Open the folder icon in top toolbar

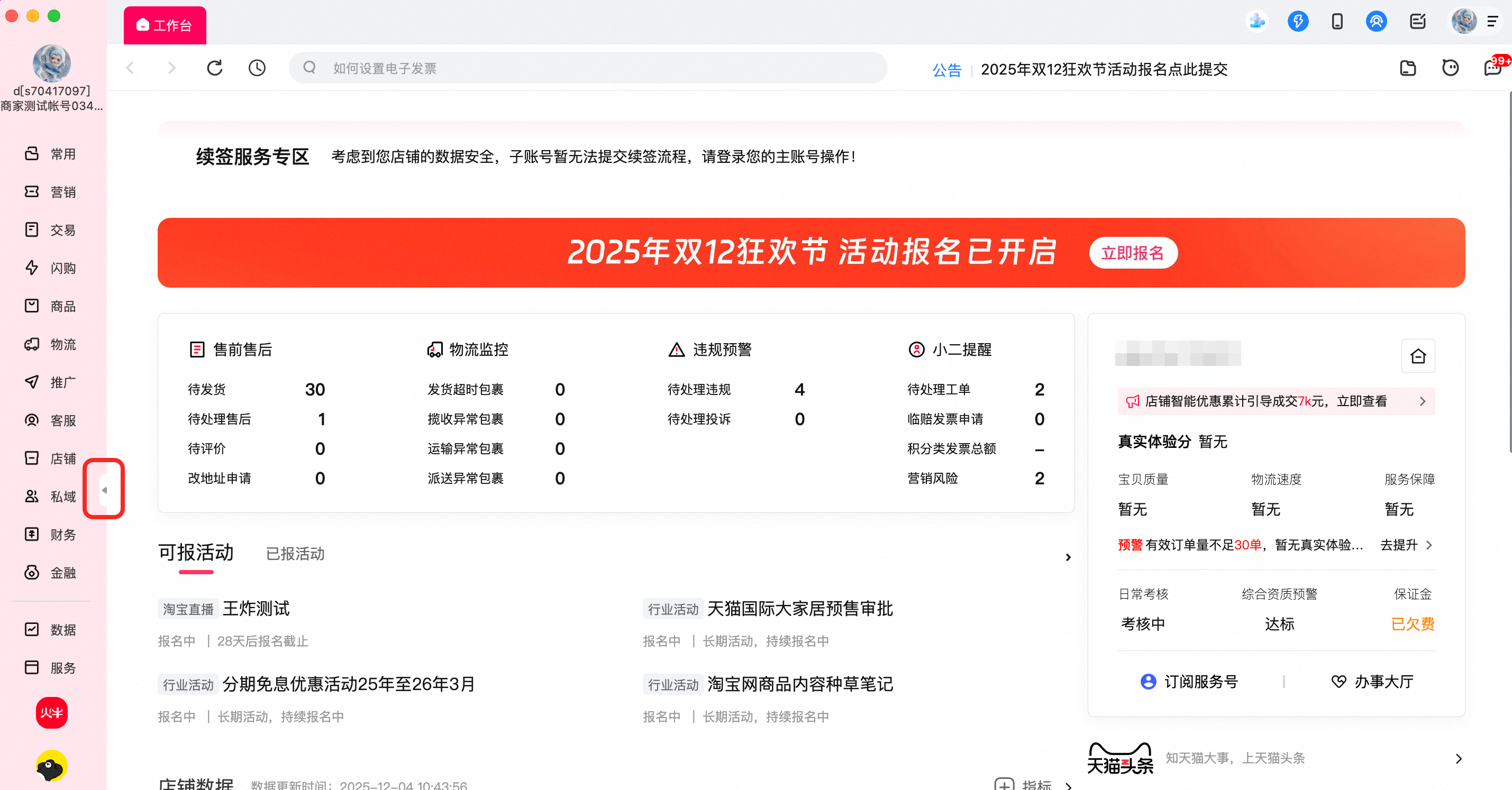pos(1408,68)
